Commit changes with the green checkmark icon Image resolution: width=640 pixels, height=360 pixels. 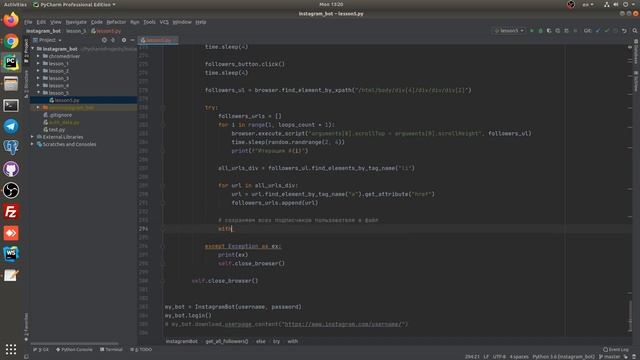pyautogui.click(x=607, y=31)
